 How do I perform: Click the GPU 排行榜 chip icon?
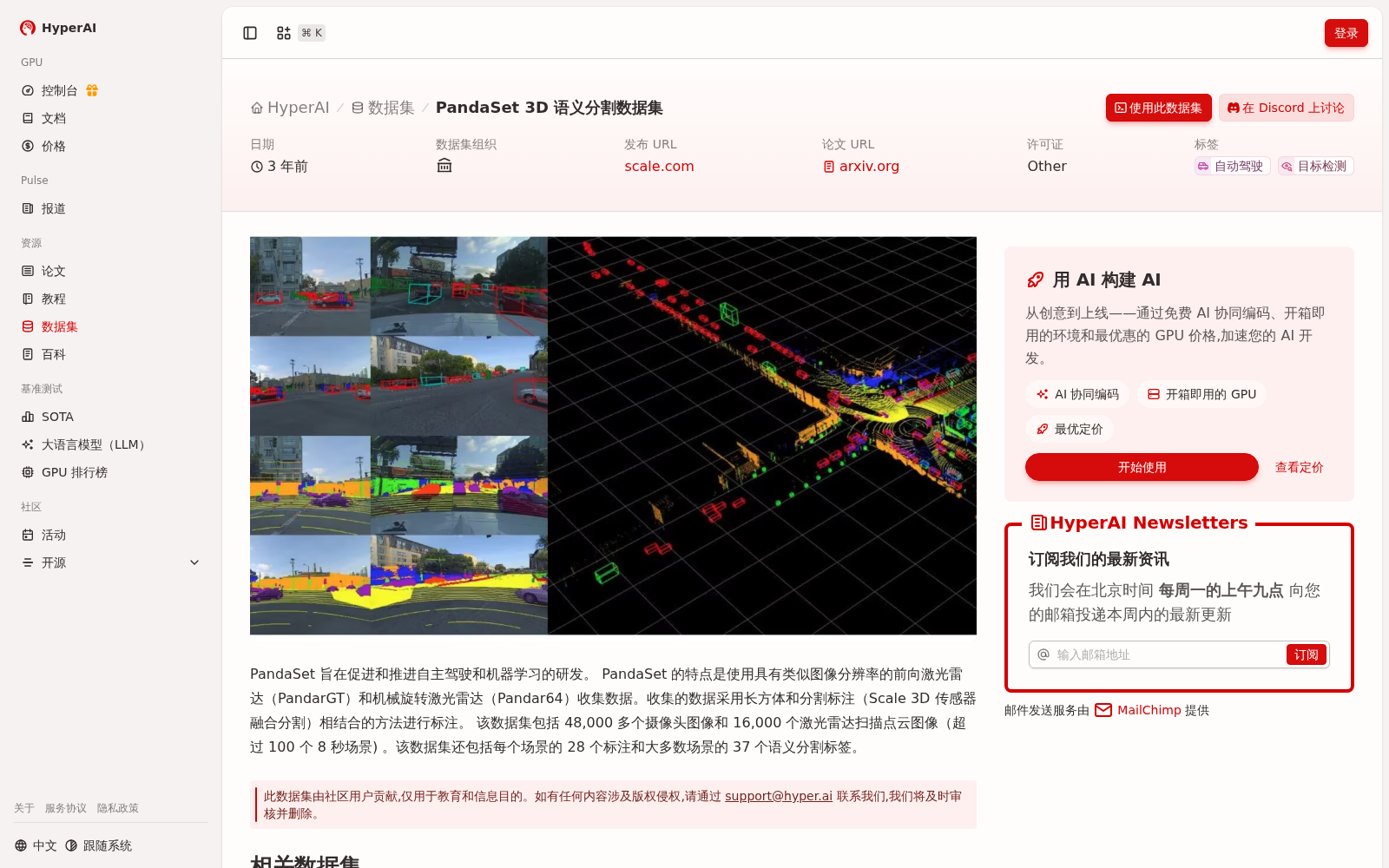[x=28, y=472]
